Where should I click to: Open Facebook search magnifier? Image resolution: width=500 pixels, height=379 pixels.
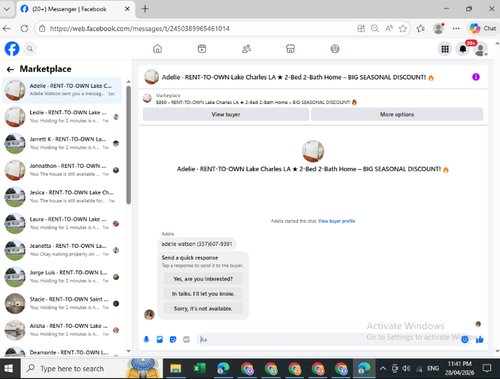coord(30,49)
